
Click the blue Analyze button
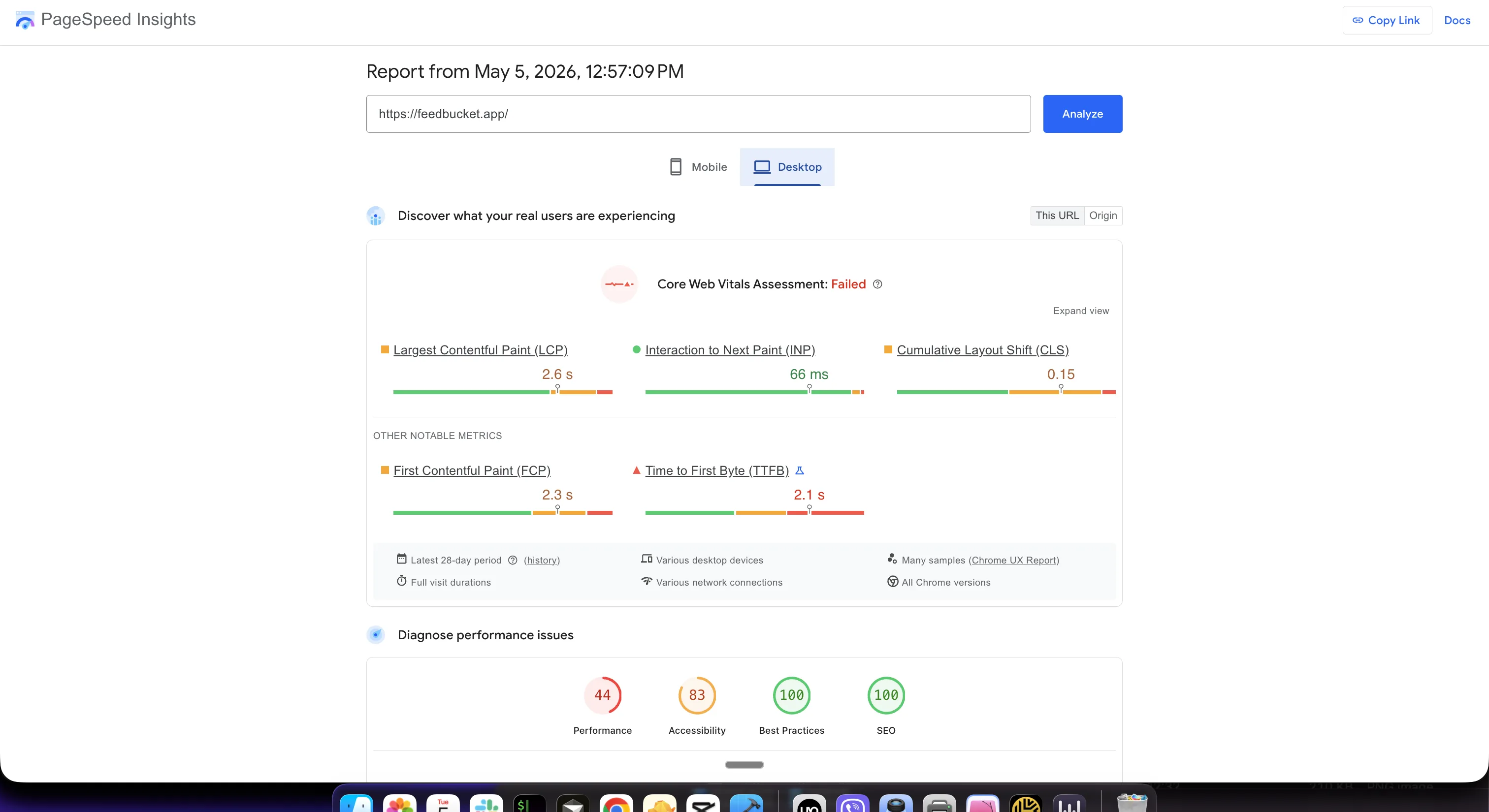(1083, 114)
